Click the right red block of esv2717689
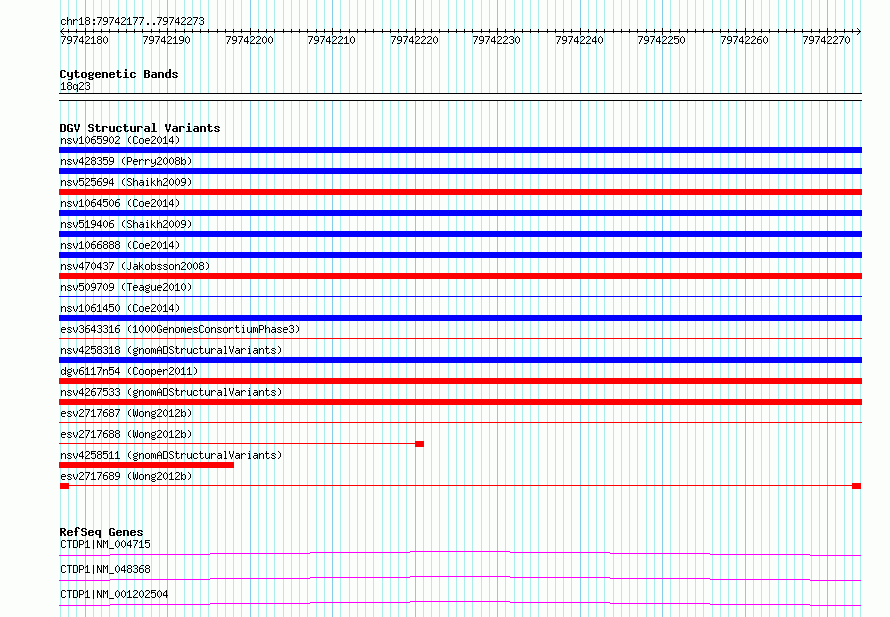 tap(857, 486)
